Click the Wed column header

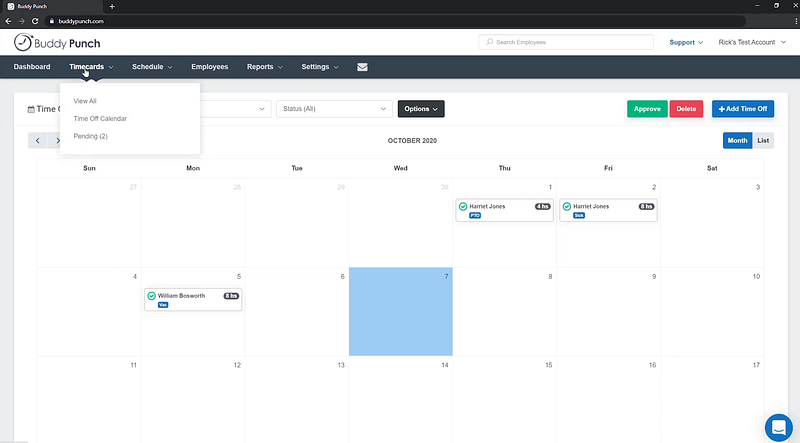click(x=401, y=168)
